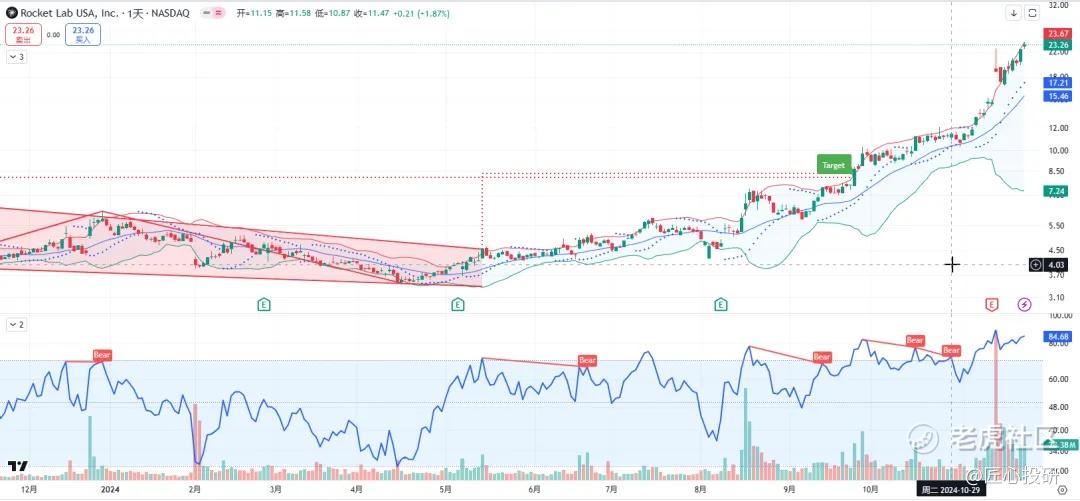
Task: Click the 12.00 price axis value
Action: (1057, 128)
